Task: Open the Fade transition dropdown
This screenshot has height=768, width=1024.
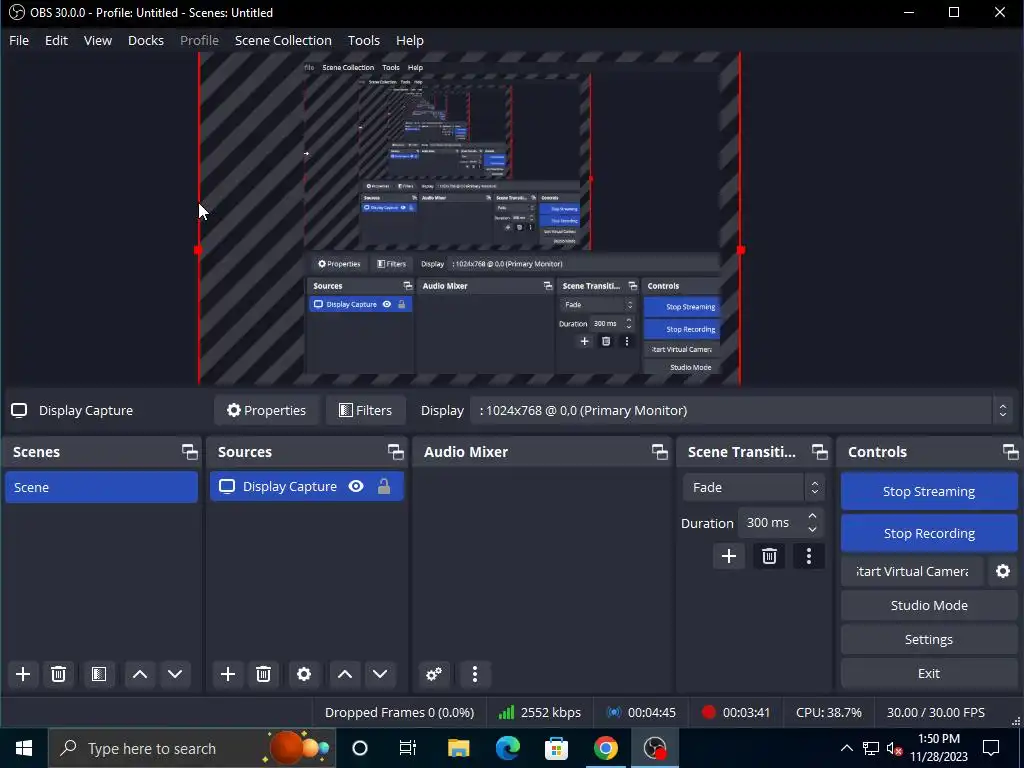Action: [x=754, y=487]
